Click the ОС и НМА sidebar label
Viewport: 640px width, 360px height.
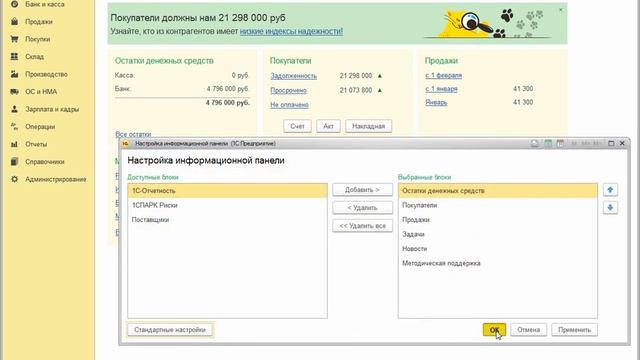(x=41, y=92)
